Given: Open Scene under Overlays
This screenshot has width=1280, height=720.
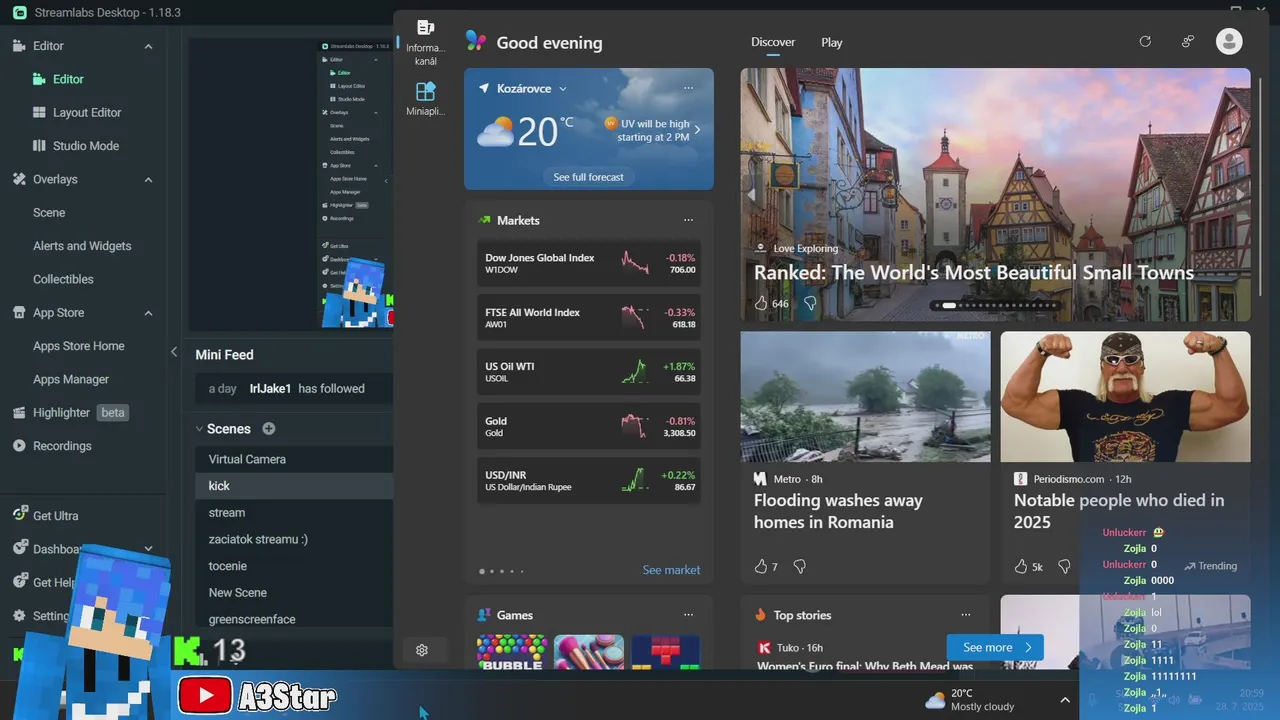Looking at the screenshot, I should click(x=49, y=213).
